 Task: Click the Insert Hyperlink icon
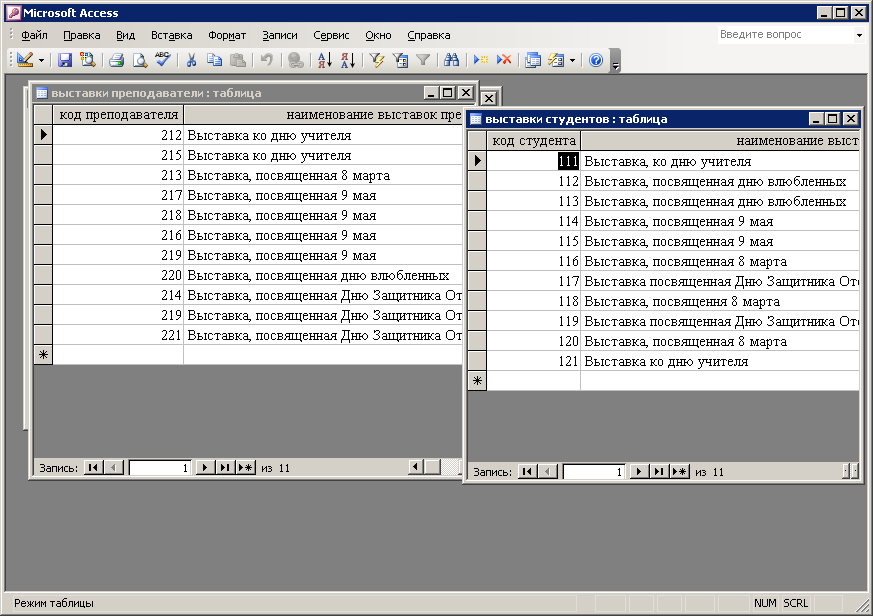coord(296,60)
